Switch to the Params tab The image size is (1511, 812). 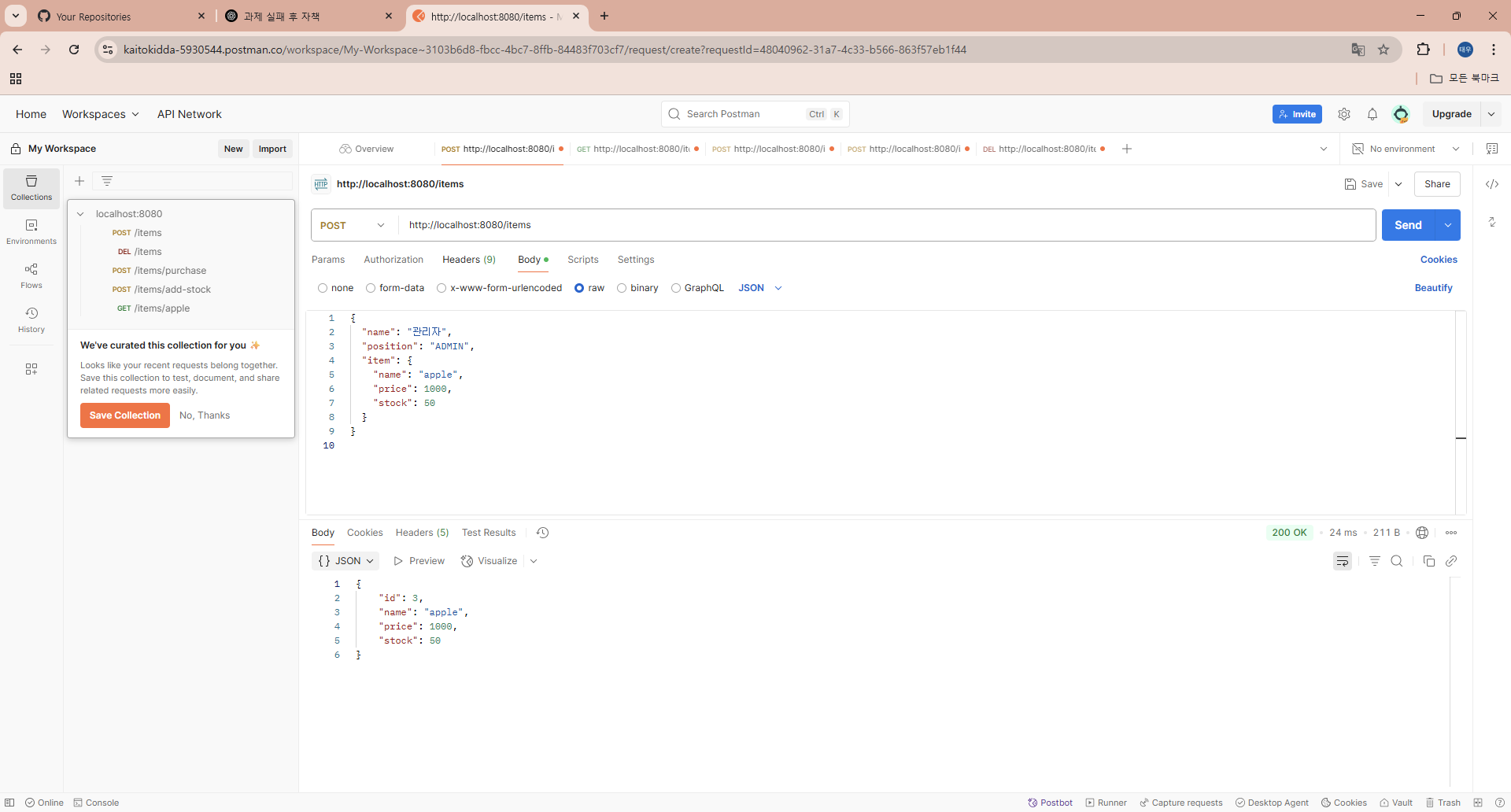tap(328, 260)
